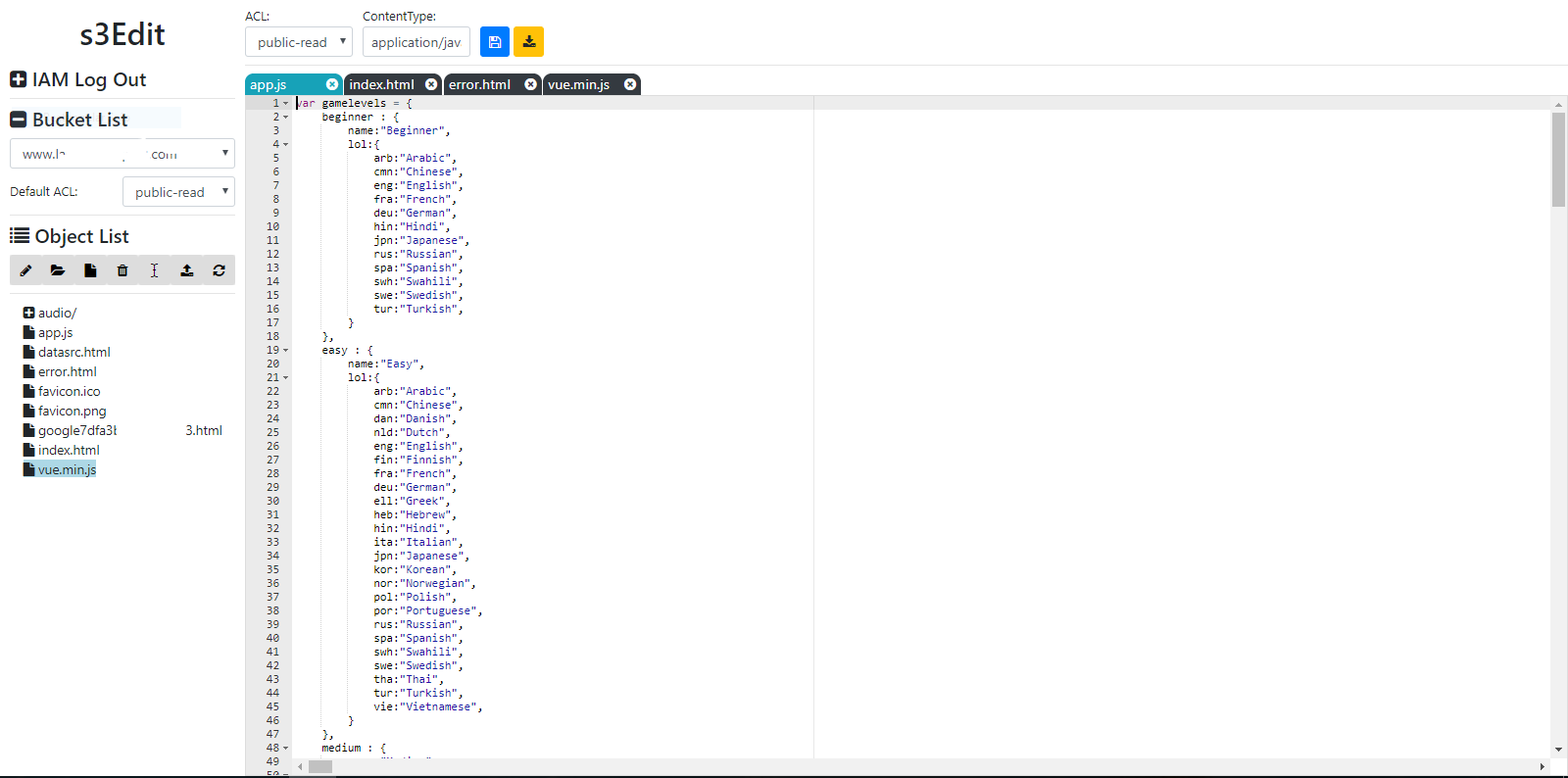Click the open folder icon in toolbar
The image size is (1568, 778).
click(x=58, y=270)
